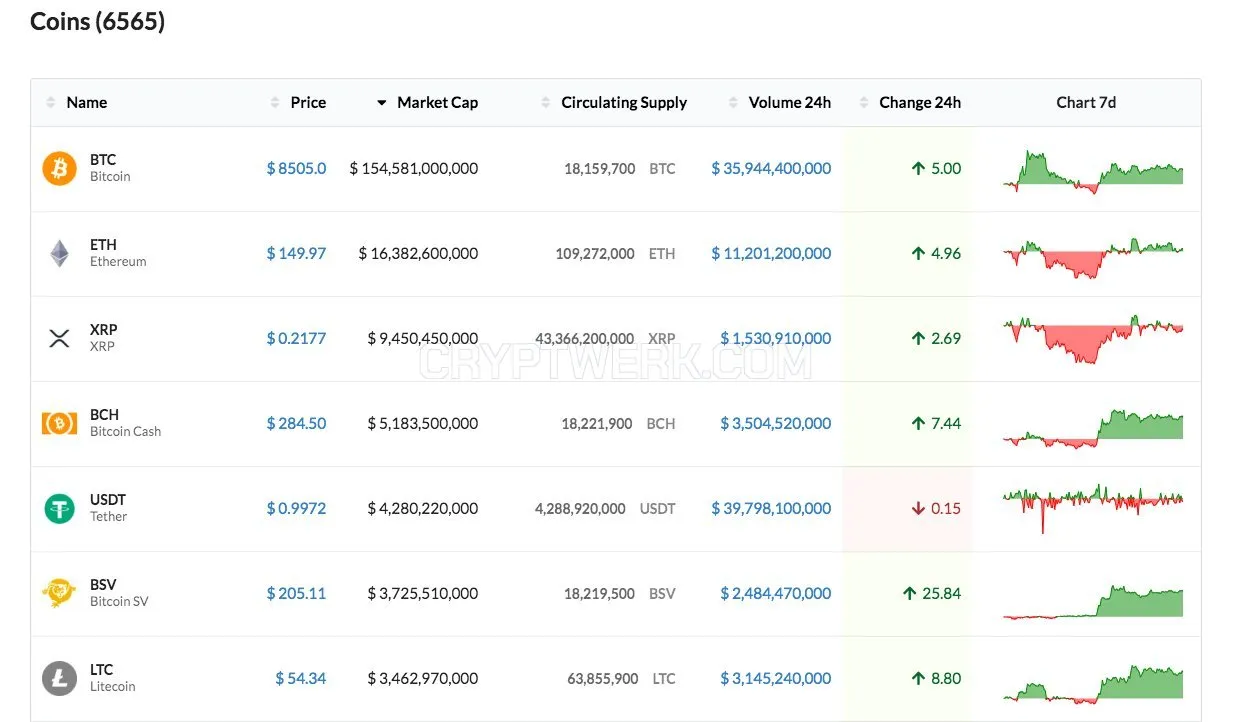Click the Tether green logo icon

(x=59, y=508)
